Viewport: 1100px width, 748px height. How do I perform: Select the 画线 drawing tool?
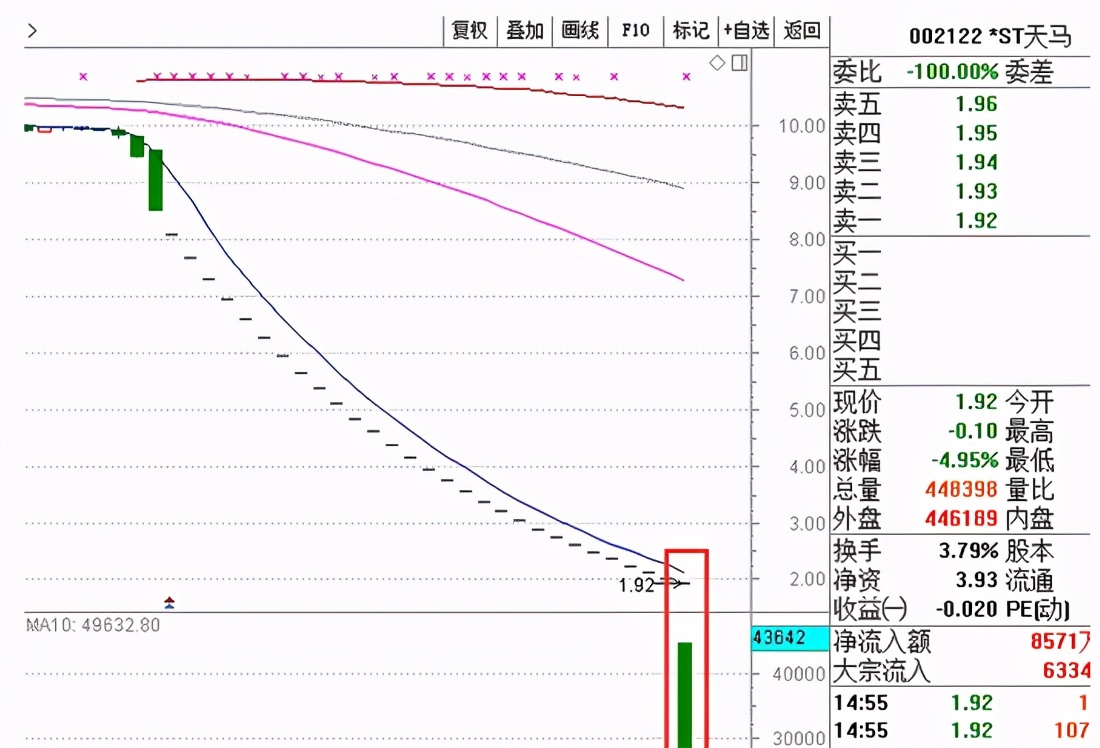[x=580, y=30]
